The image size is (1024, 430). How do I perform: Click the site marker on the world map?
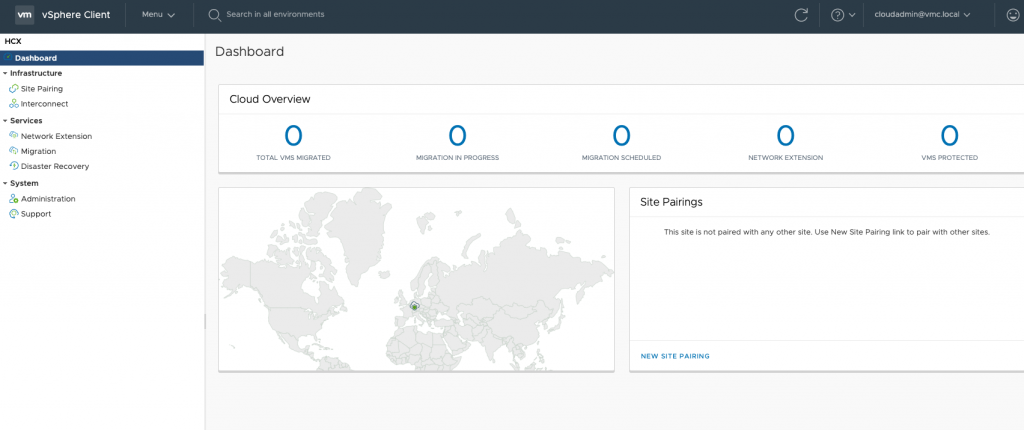click(413, 306)
